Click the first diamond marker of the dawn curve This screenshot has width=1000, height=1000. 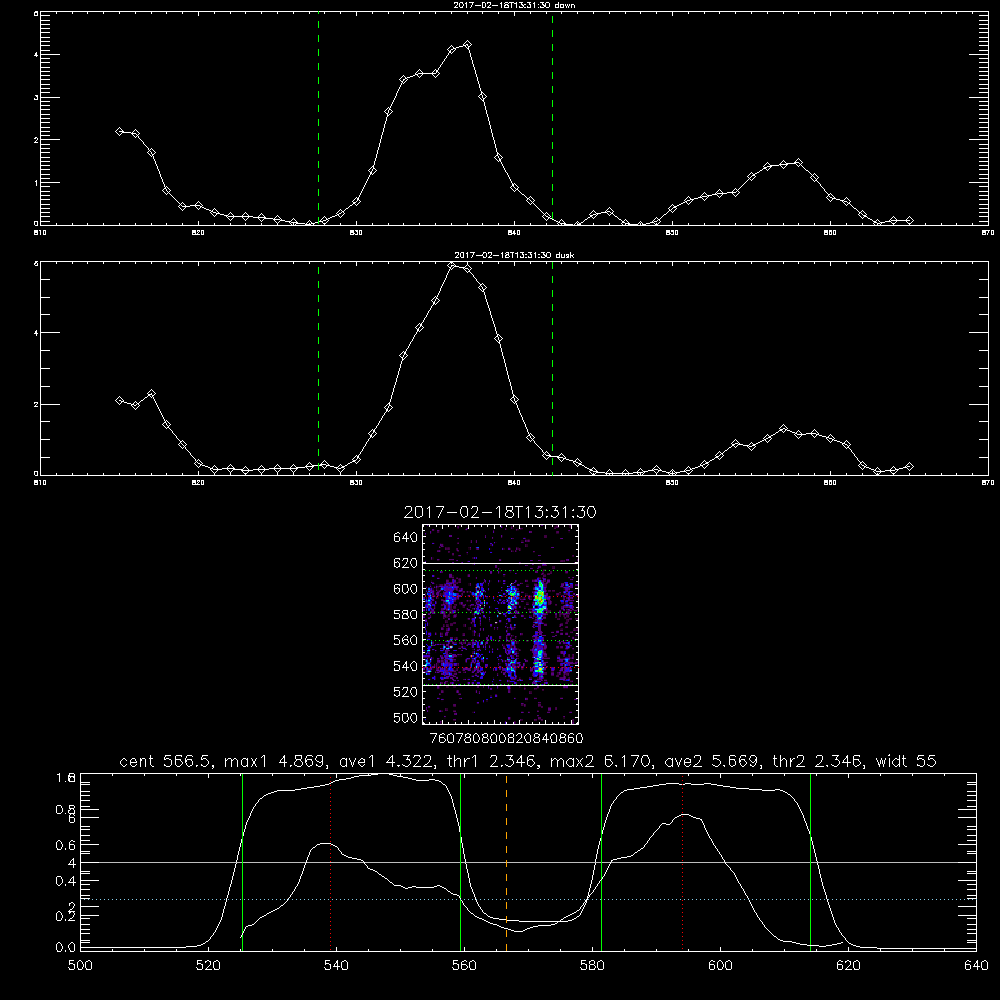point(119,131)
